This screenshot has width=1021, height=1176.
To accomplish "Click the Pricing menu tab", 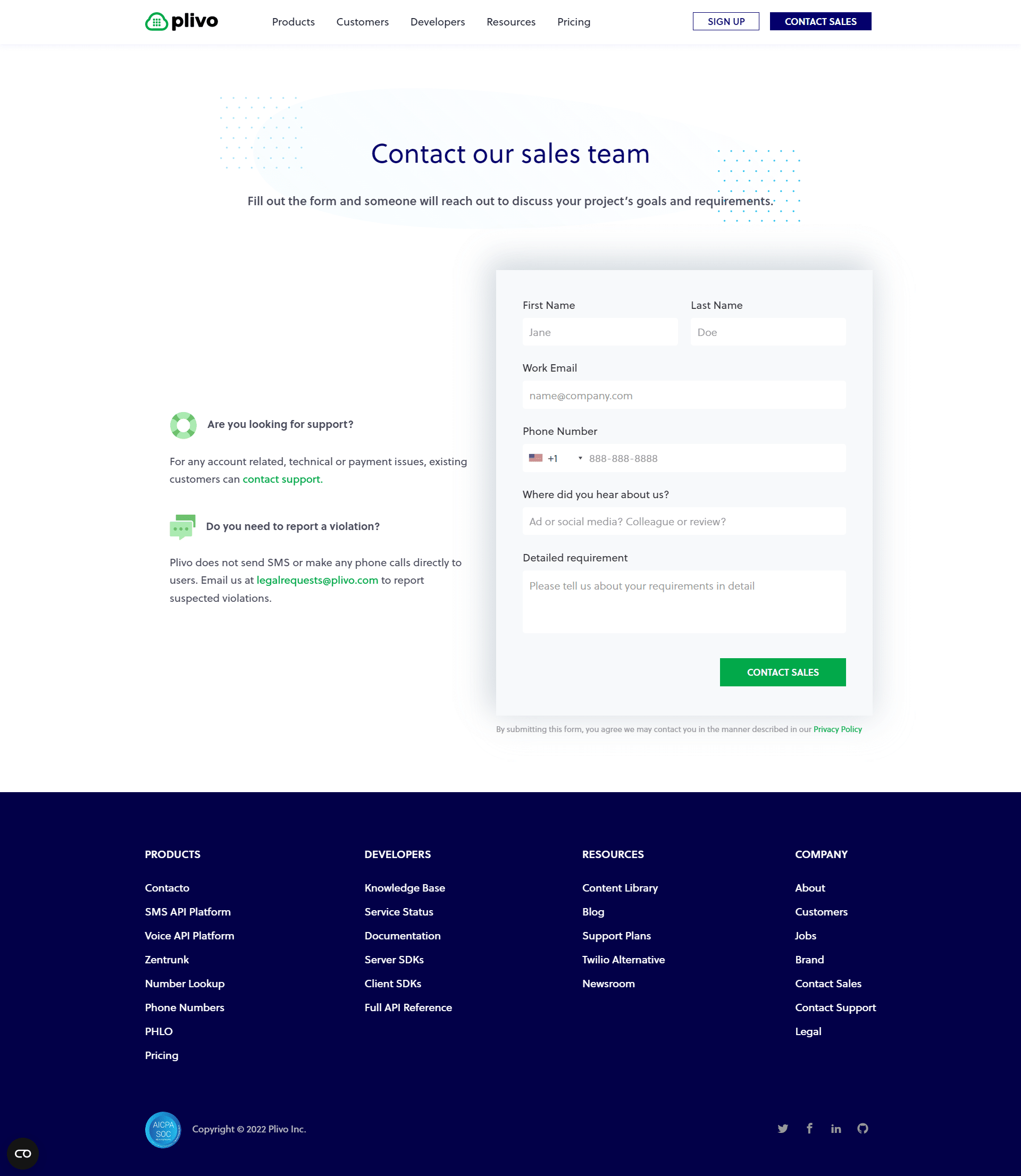I will pos(573,21).
